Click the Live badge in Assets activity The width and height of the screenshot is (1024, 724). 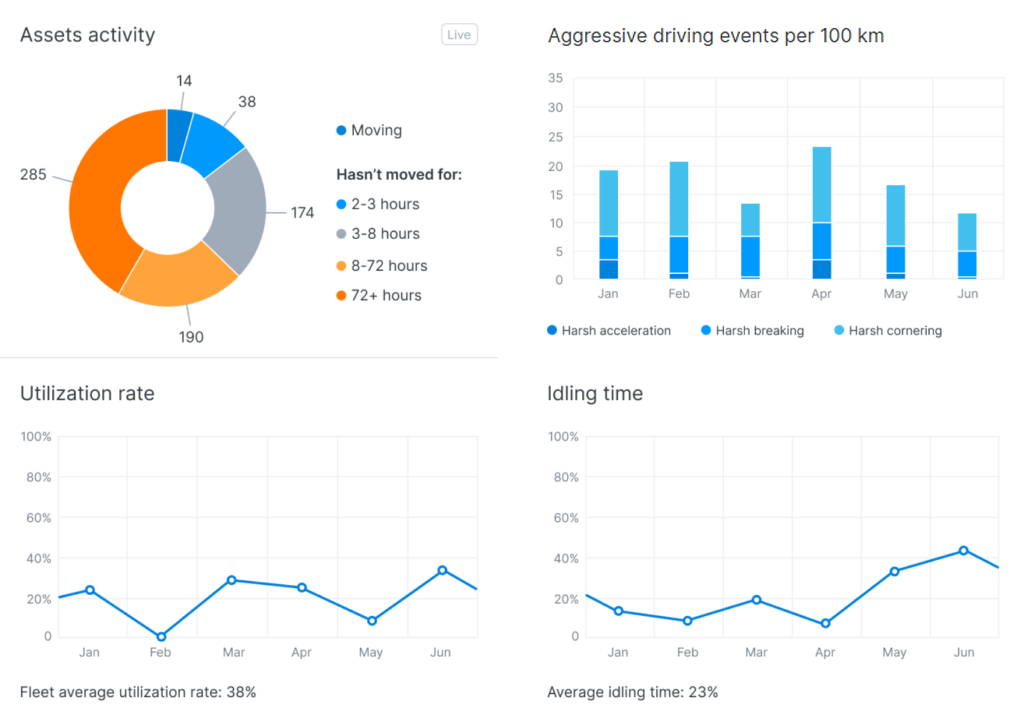coord(459,35)
